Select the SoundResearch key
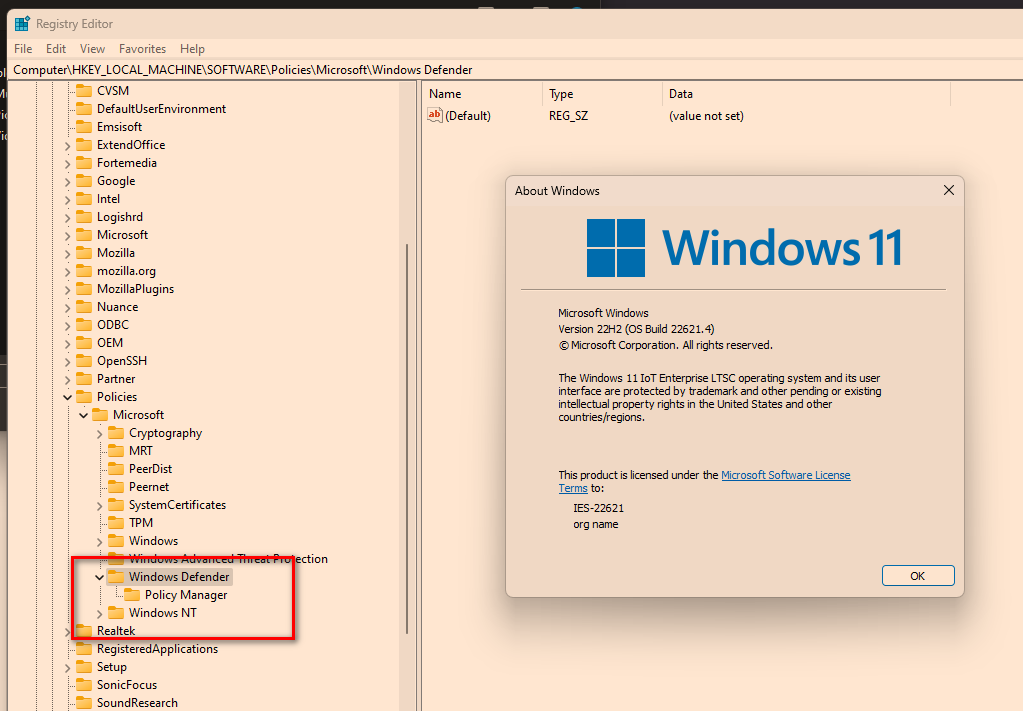Viewport: 1023px width, 711px height. [x=137, y=703]
